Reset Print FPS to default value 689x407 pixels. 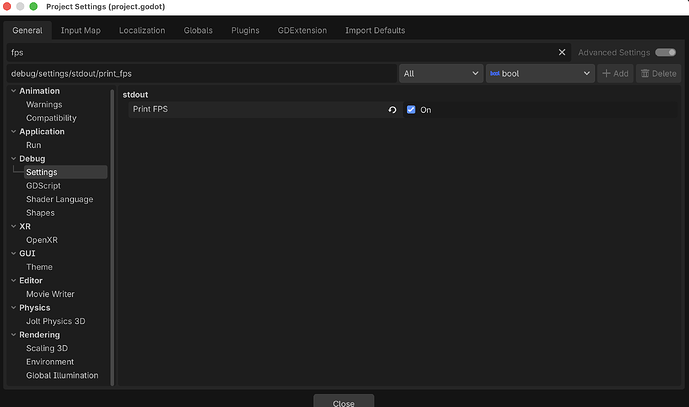(x=392, y=110)
